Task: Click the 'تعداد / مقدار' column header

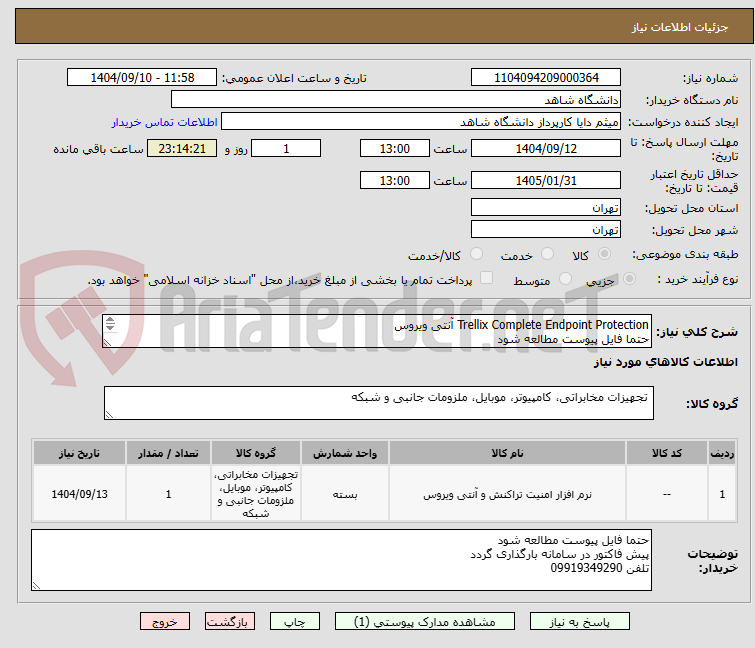Action: click(x=168, y=453)
